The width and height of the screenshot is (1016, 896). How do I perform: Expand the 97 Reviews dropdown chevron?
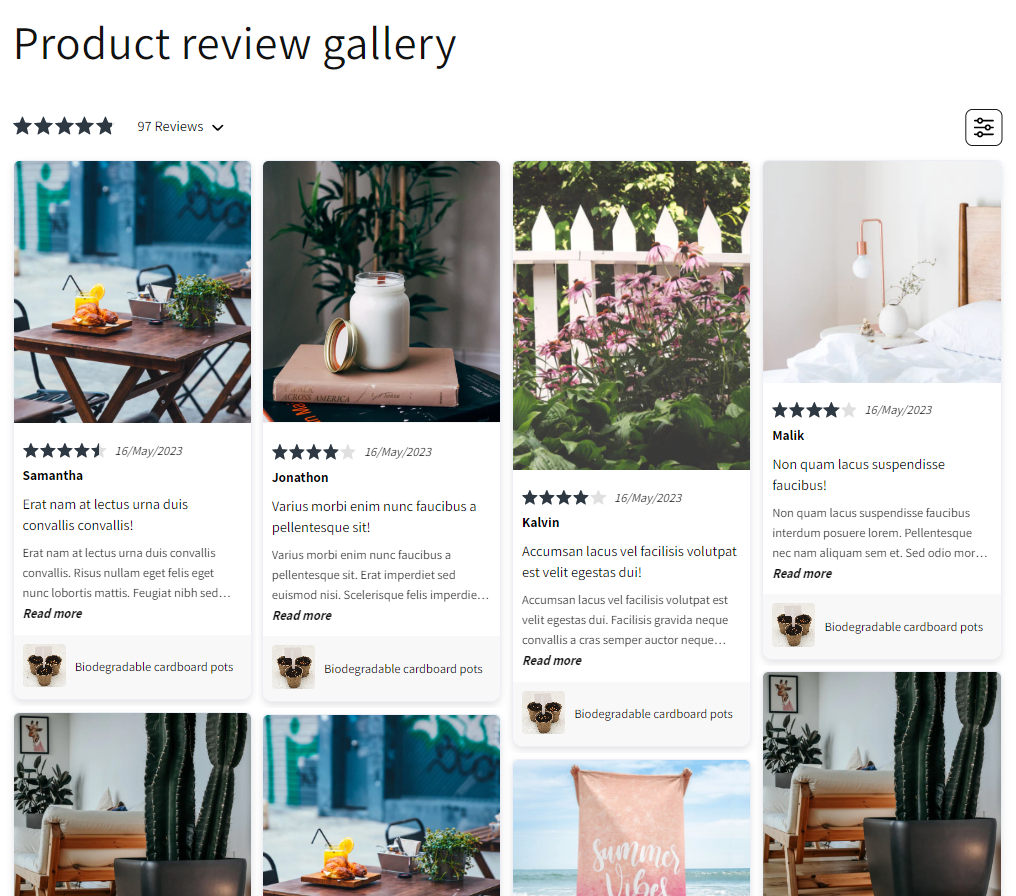[x=218, y=128]
